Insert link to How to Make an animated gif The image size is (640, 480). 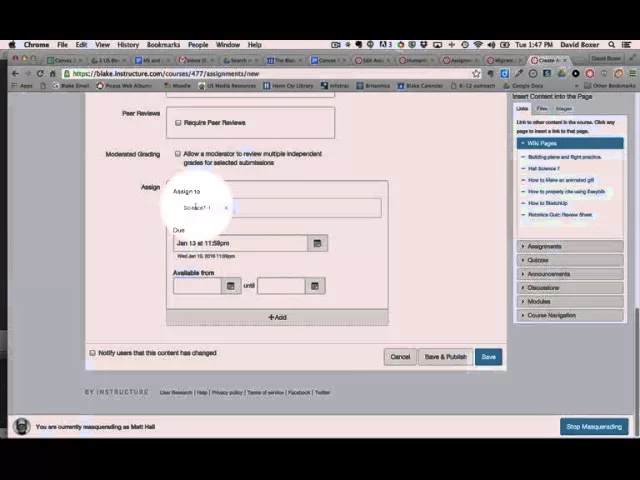(561, 180)
